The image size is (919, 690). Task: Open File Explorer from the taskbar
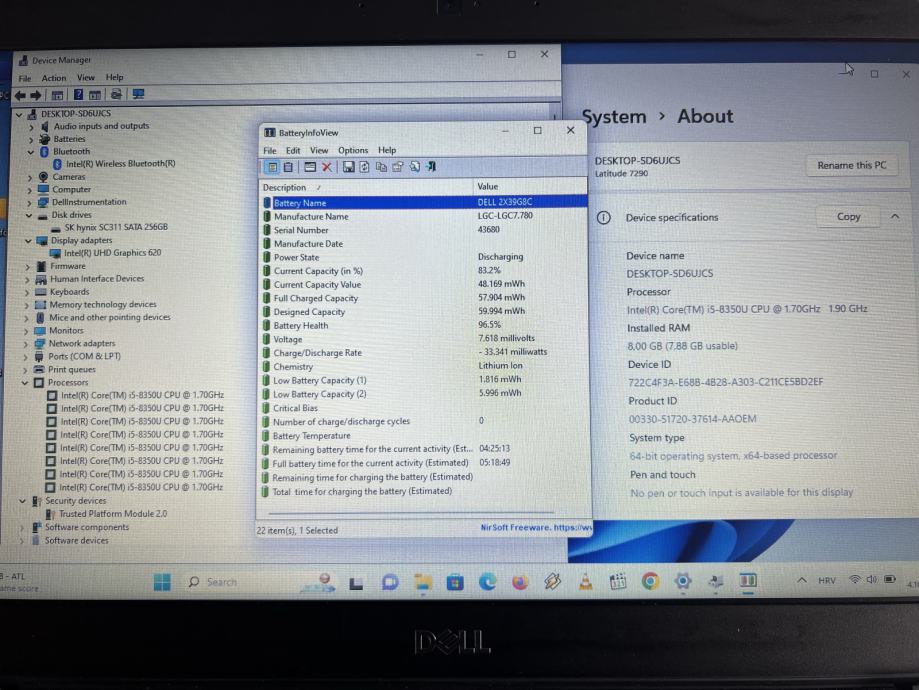(x=423, y=582)
